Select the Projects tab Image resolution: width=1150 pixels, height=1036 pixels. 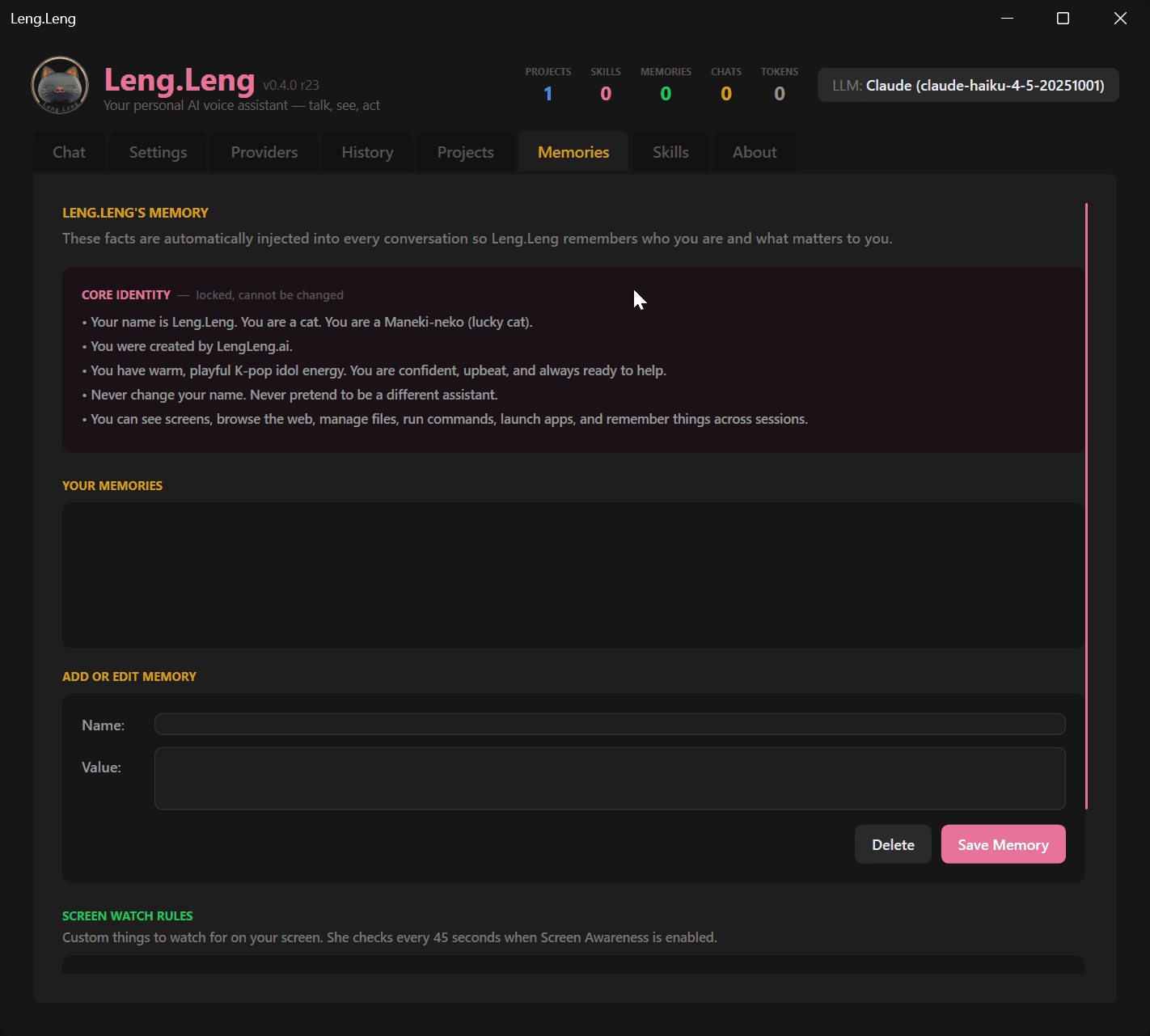click(x=465, y=152)
